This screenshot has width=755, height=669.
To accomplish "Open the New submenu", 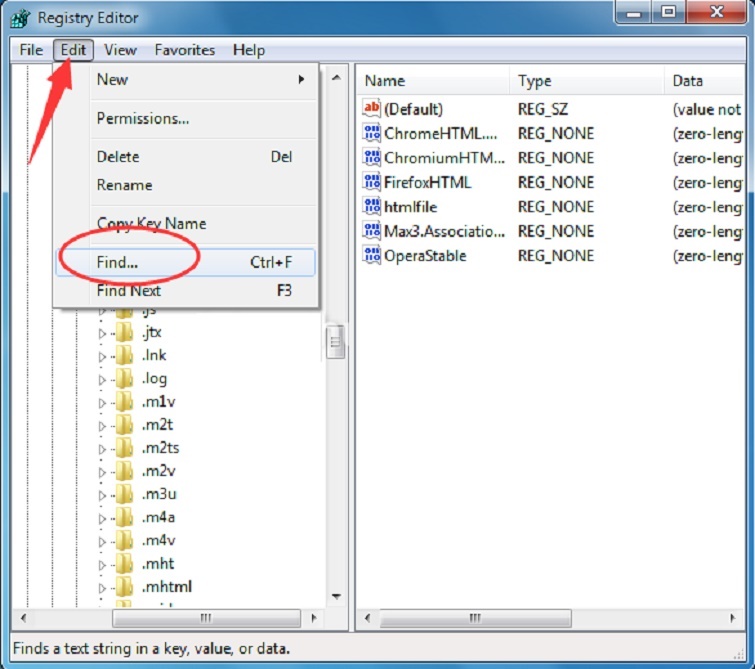I will click(200, 80).
